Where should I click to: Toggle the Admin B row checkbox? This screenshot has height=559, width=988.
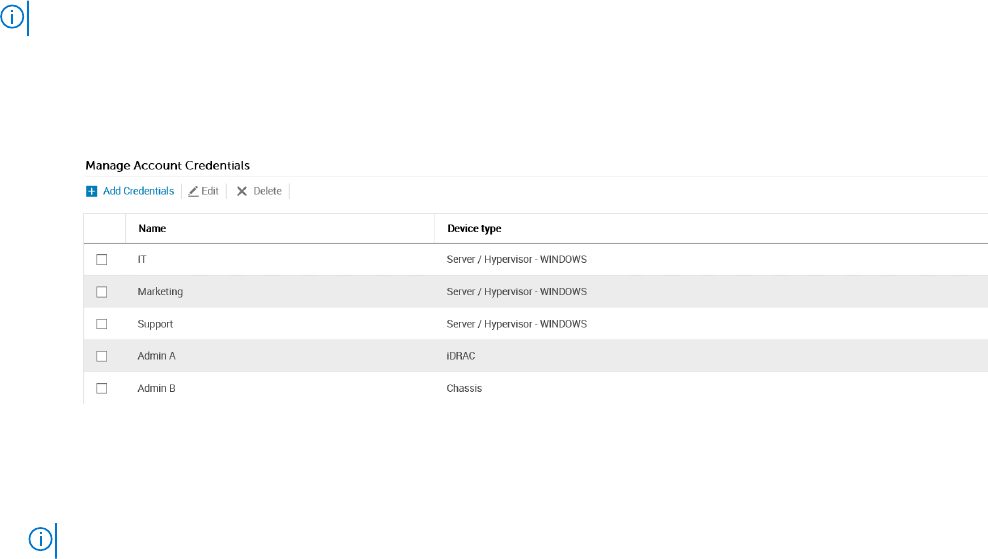point(101,388)
